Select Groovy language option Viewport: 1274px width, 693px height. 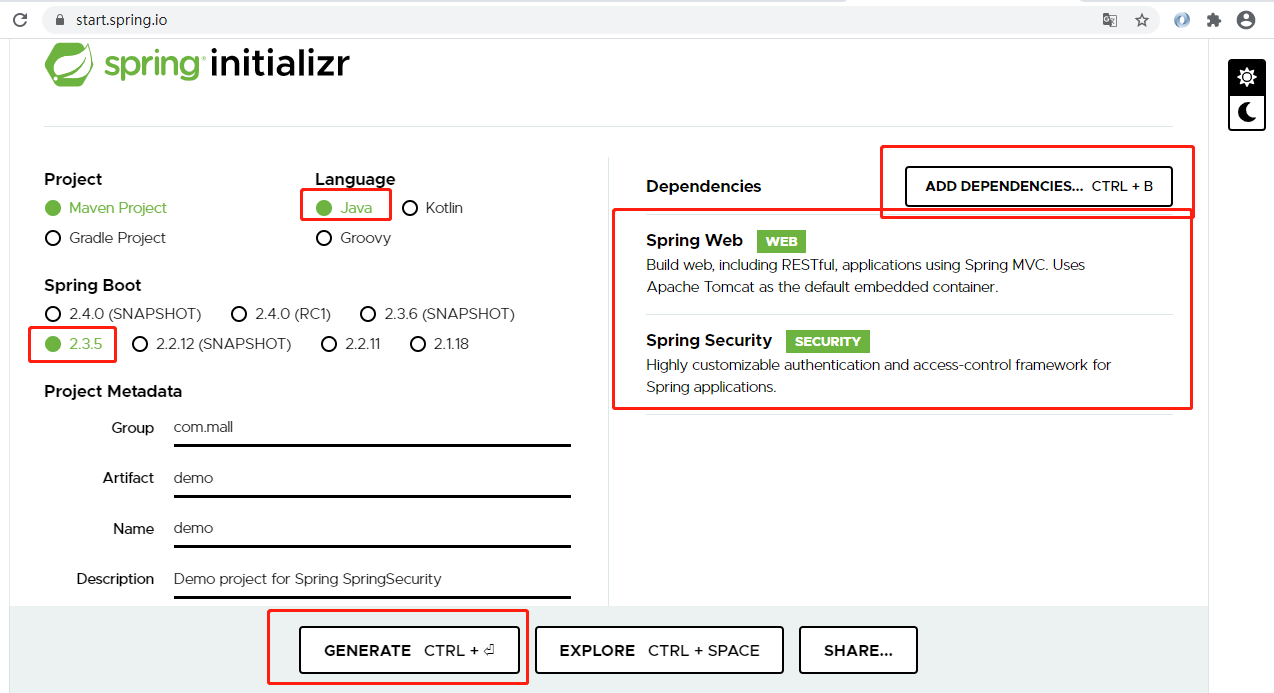pyautogui.click(x=353, y=238)
